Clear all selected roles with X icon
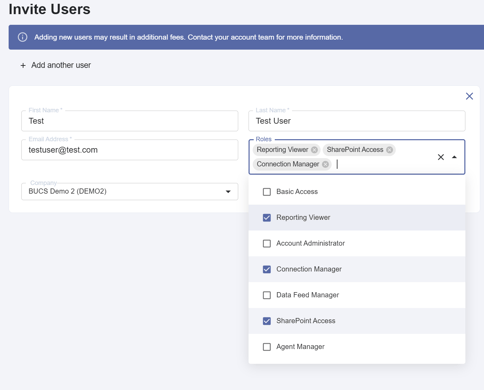484x390 pixels. 441,157
